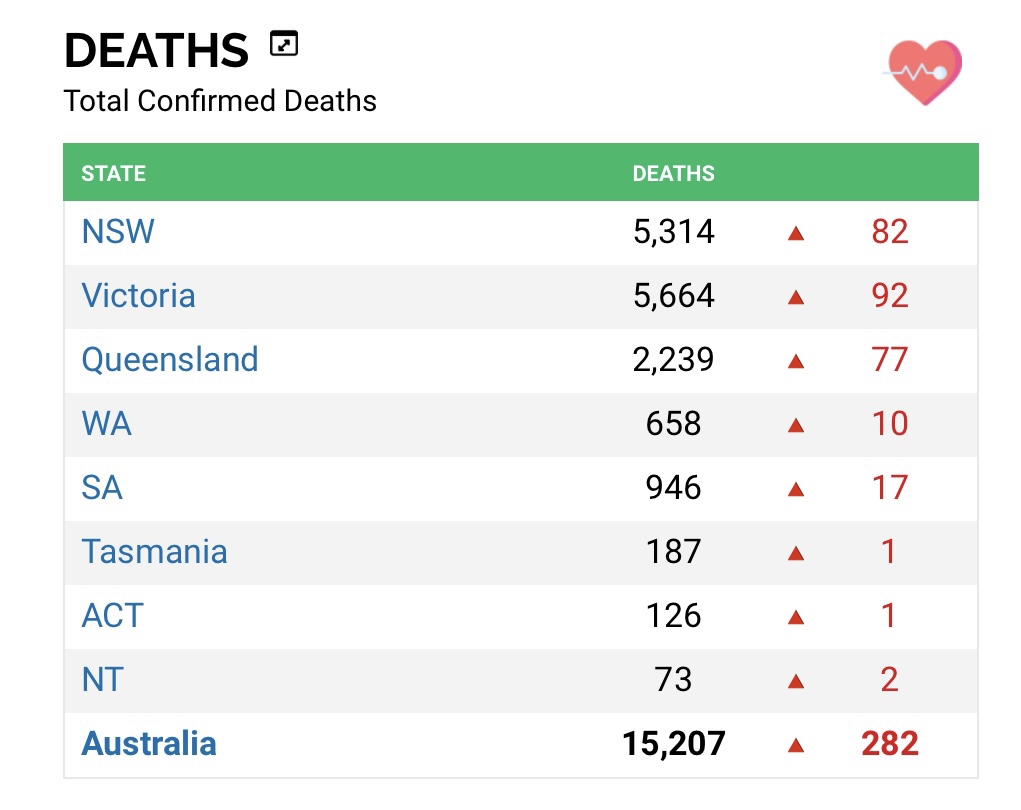Click the red triangle in NSW row
This screenshot has width=1021, height=810.
pos(796,233)
